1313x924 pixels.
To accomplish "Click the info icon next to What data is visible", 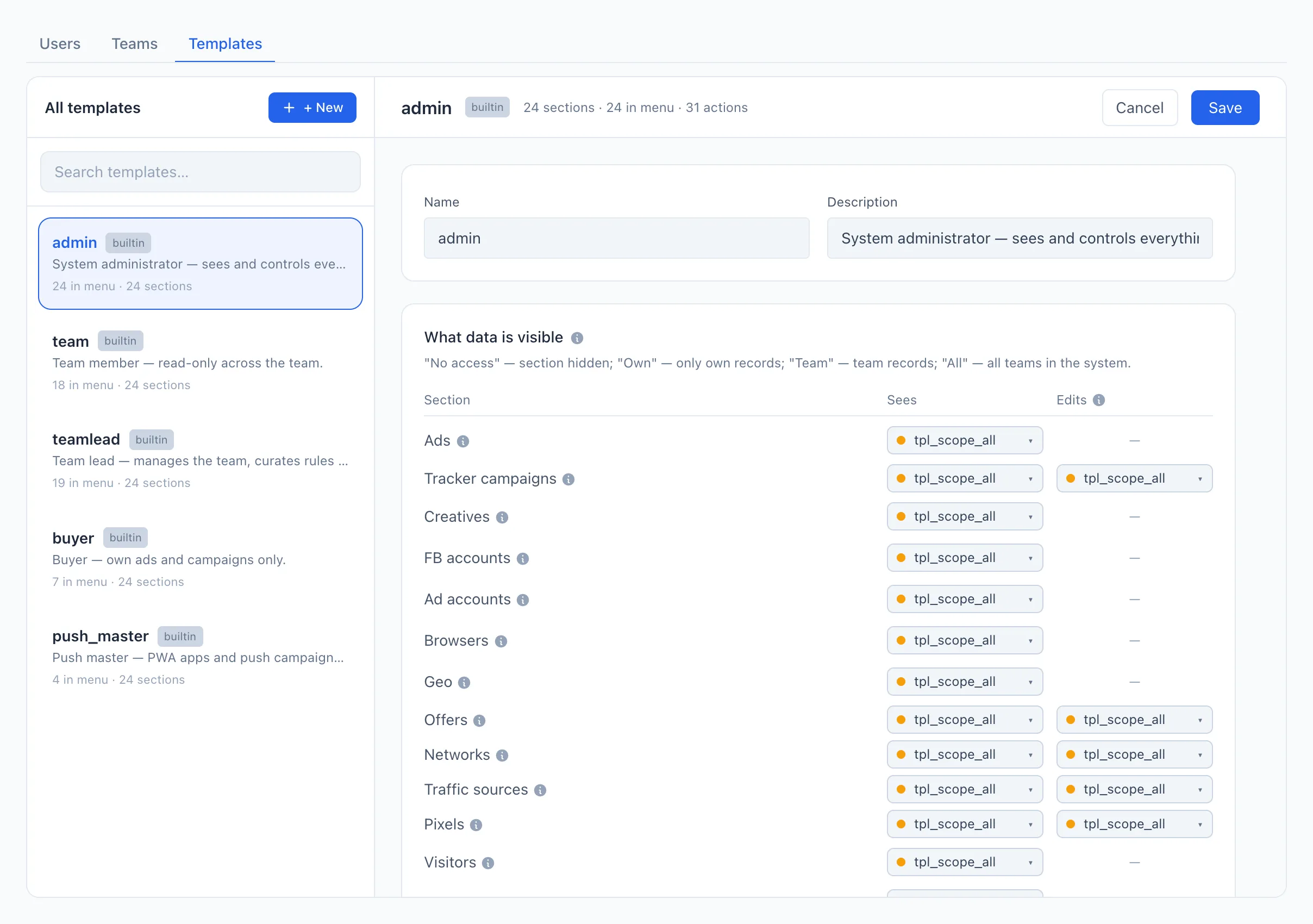I will tap(577, 338).
